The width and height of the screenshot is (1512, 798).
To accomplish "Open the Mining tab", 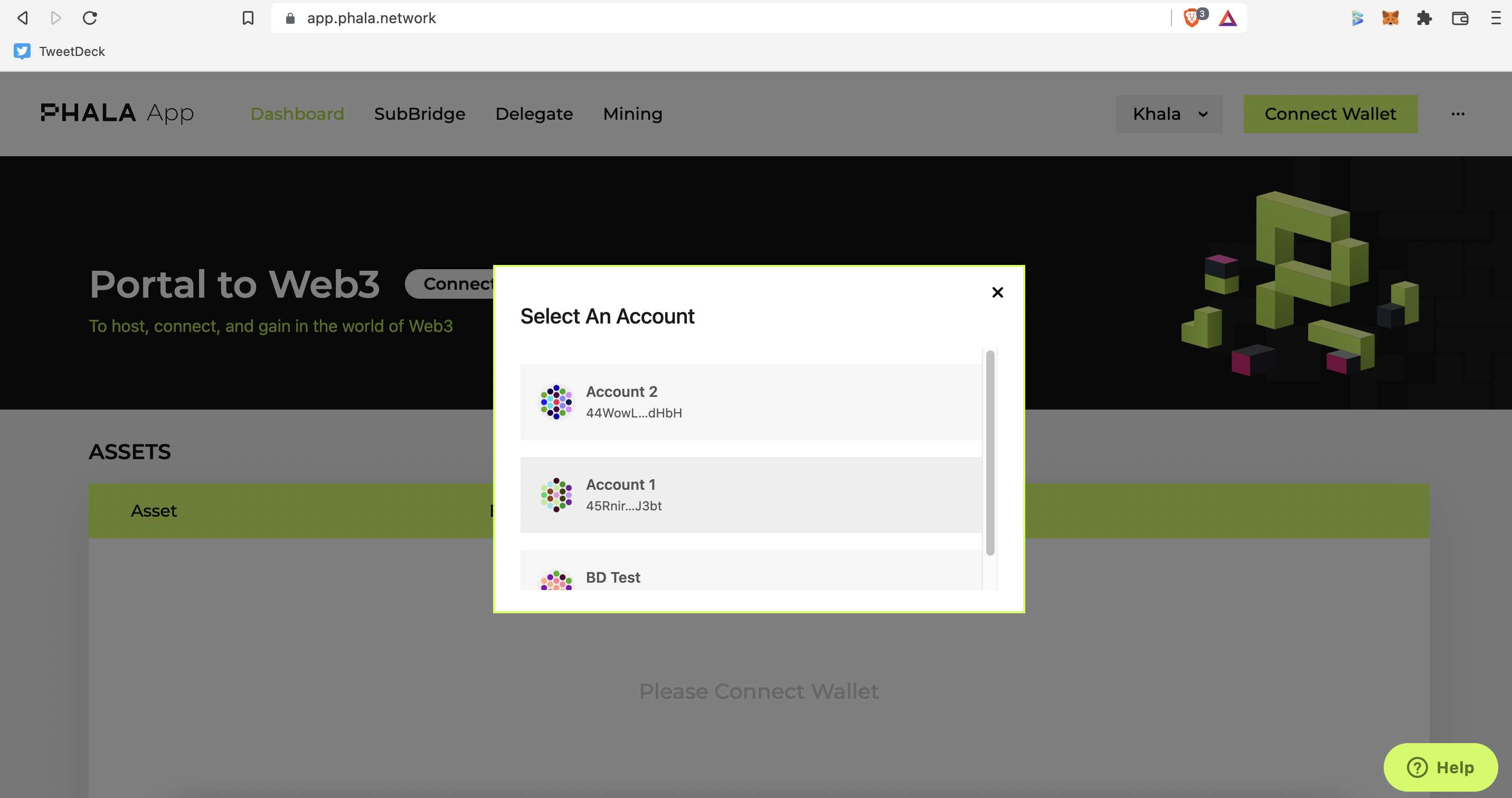I will (633, 114).
